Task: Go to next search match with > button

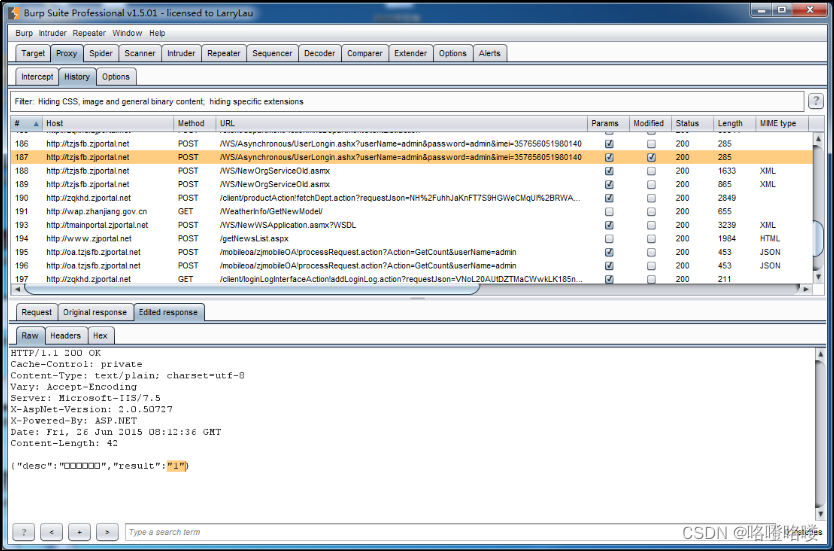Action: (107, 531)
